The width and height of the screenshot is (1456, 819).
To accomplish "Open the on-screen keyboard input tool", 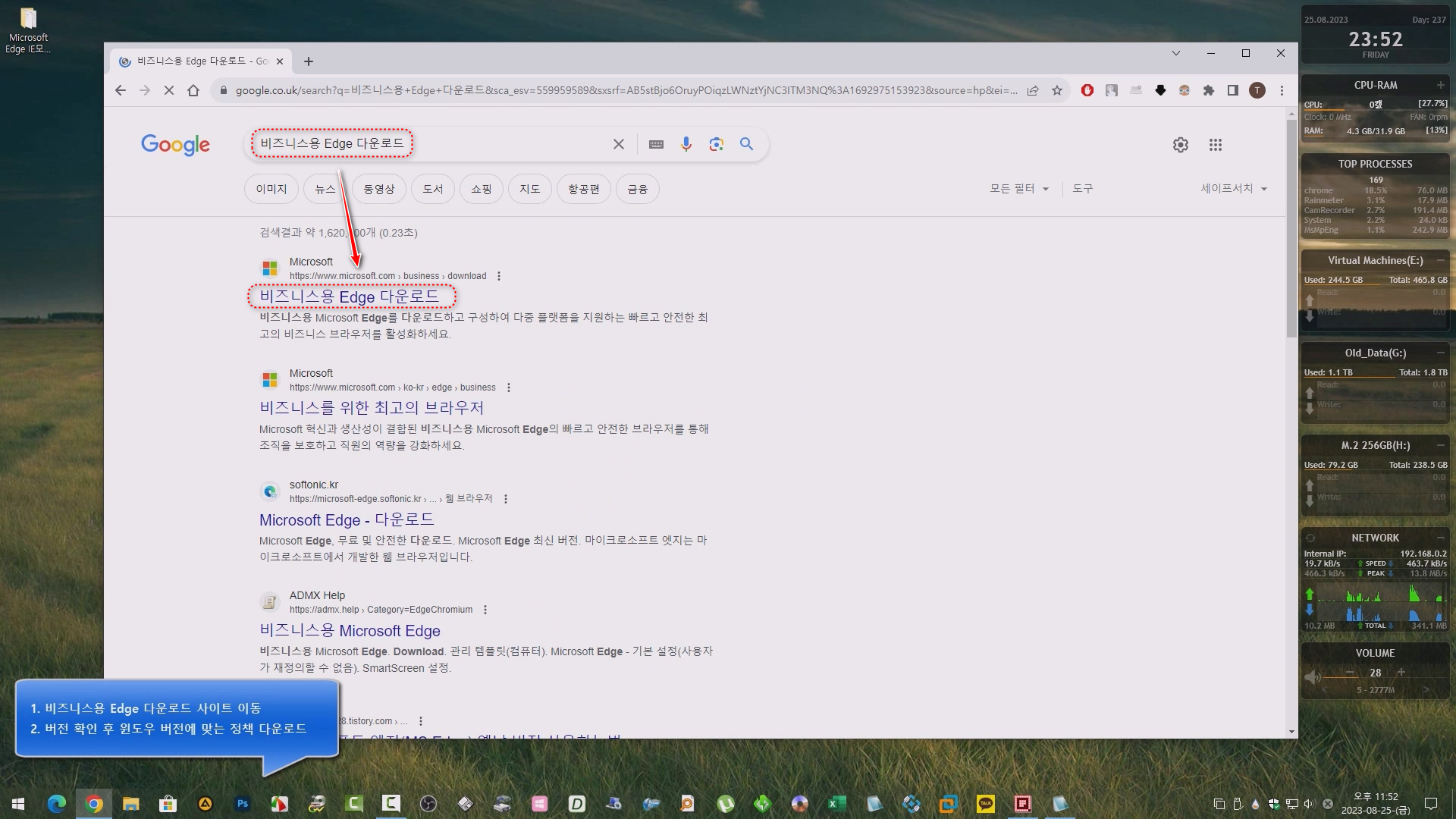I will pos(657,144).
